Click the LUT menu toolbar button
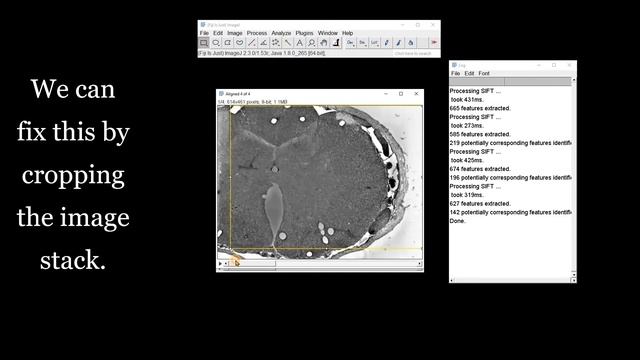Image resolution: width=640 pixels, height=360 pixels. coord(374,43)
